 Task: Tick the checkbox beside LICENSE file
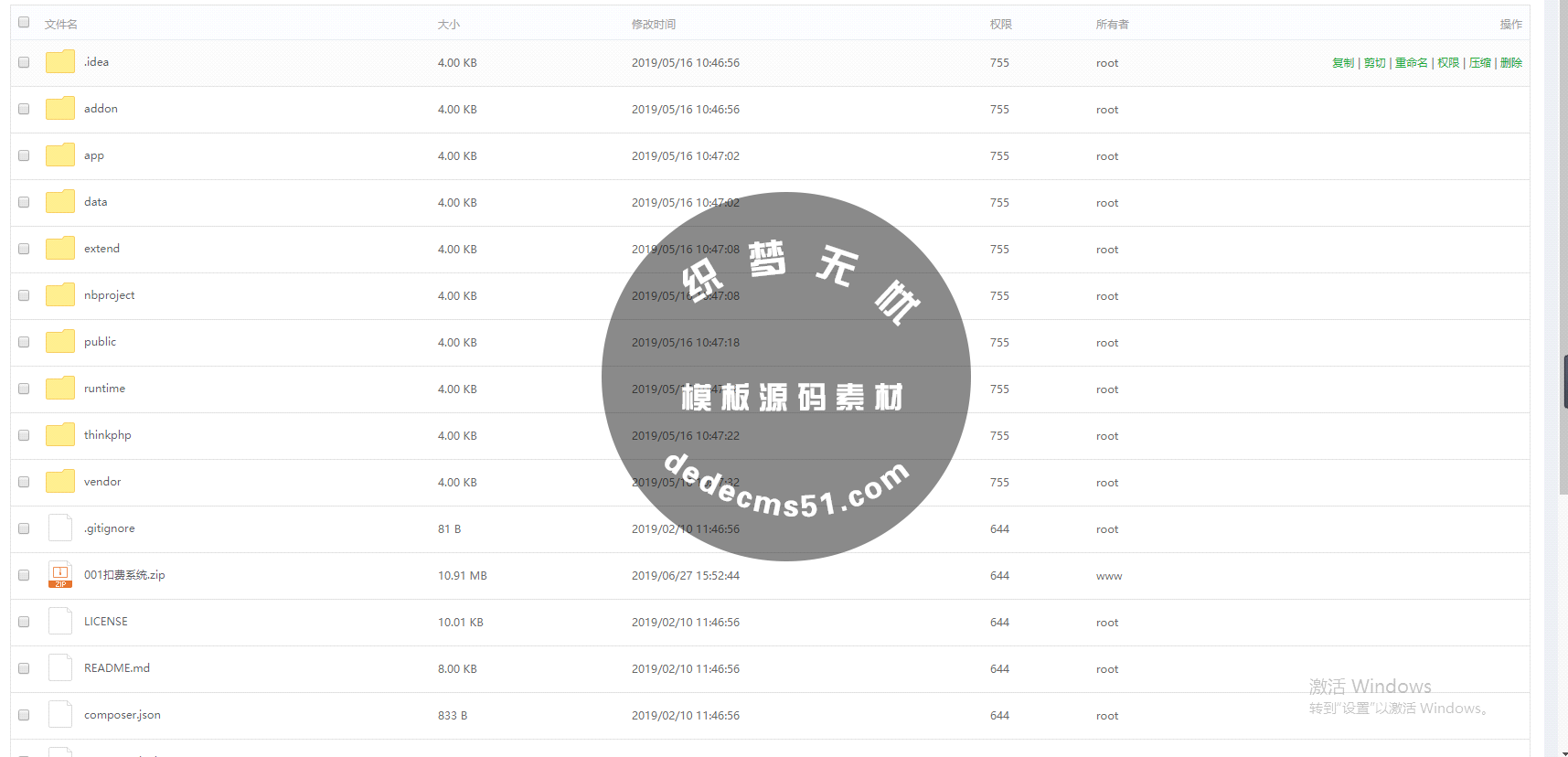24,622
